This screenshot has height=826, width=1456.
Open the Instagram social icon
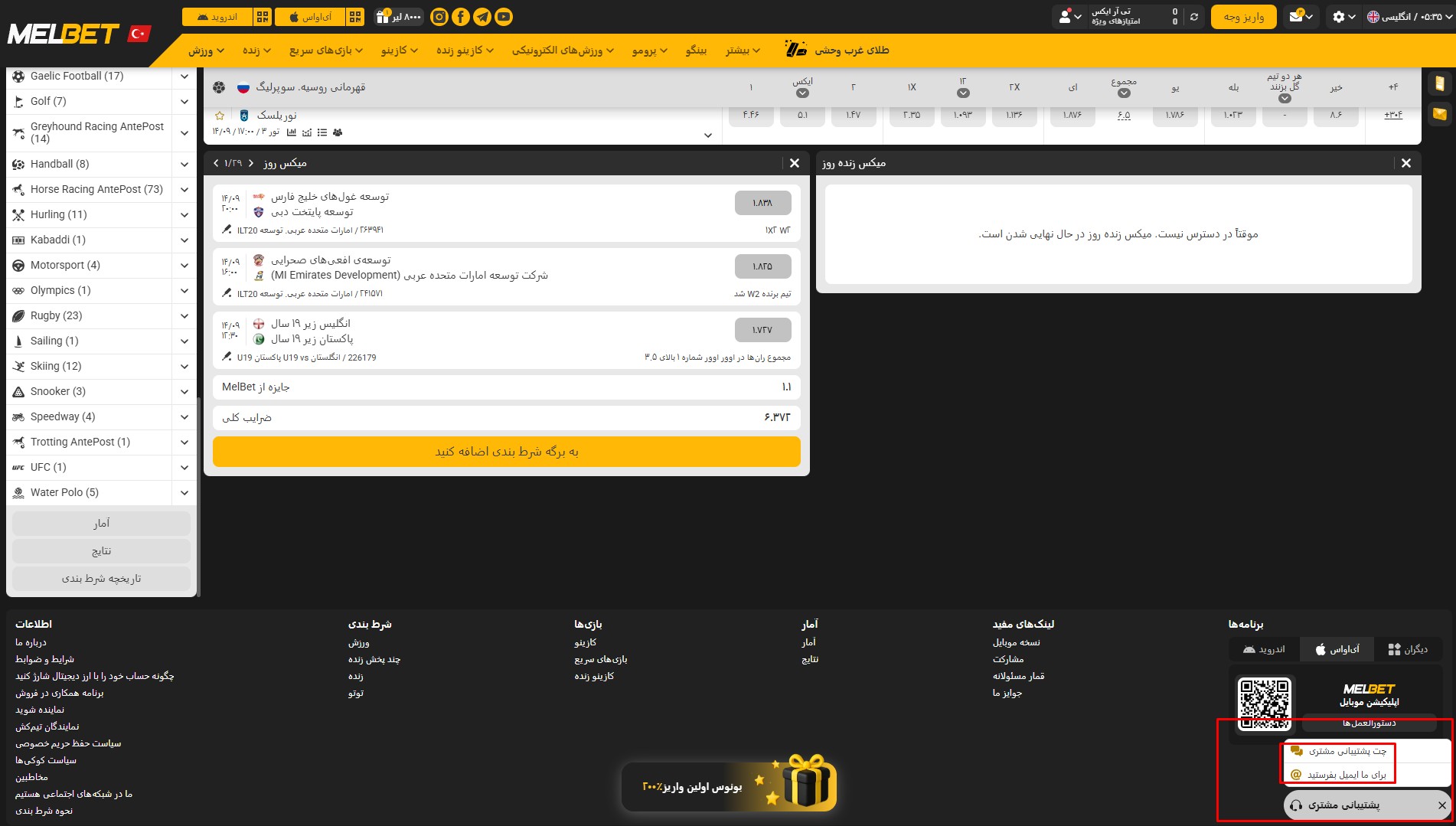click(439, 17)
